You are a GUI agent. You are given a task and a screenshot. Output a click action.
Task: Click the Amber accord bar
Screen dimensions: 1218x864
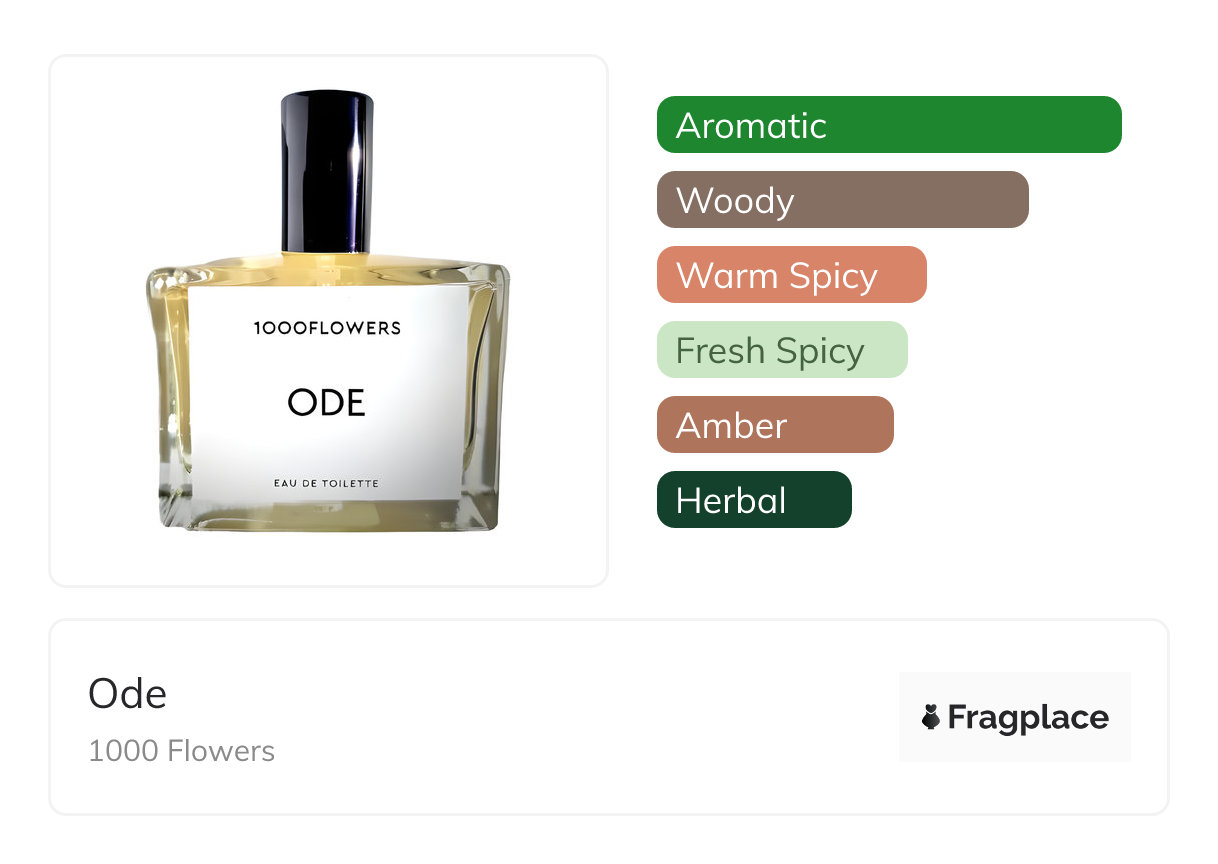pyautogui.click(x=775, y=425)
